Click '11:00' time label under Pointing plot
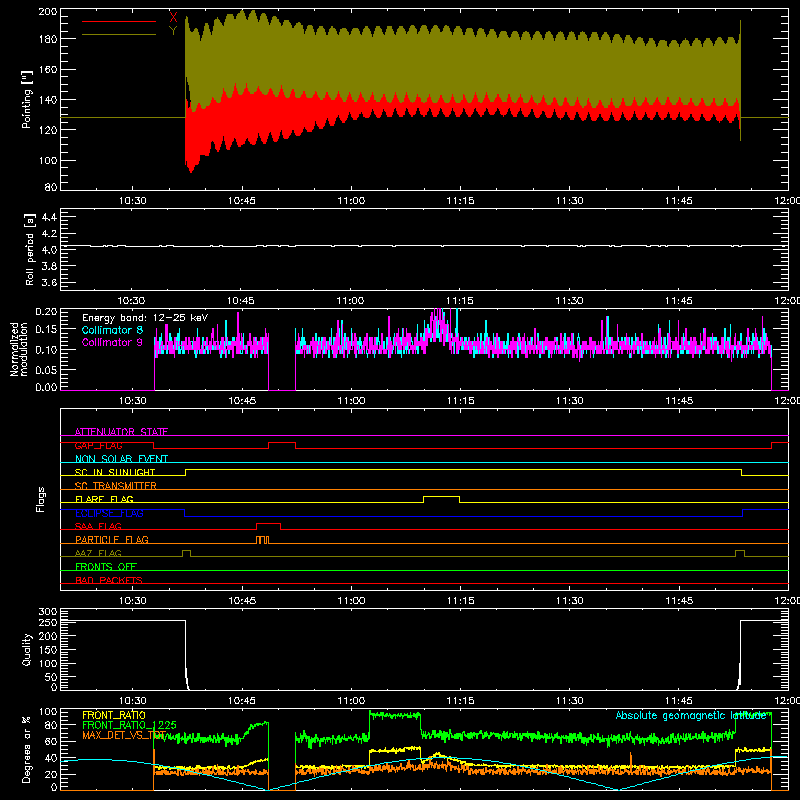 351,201
